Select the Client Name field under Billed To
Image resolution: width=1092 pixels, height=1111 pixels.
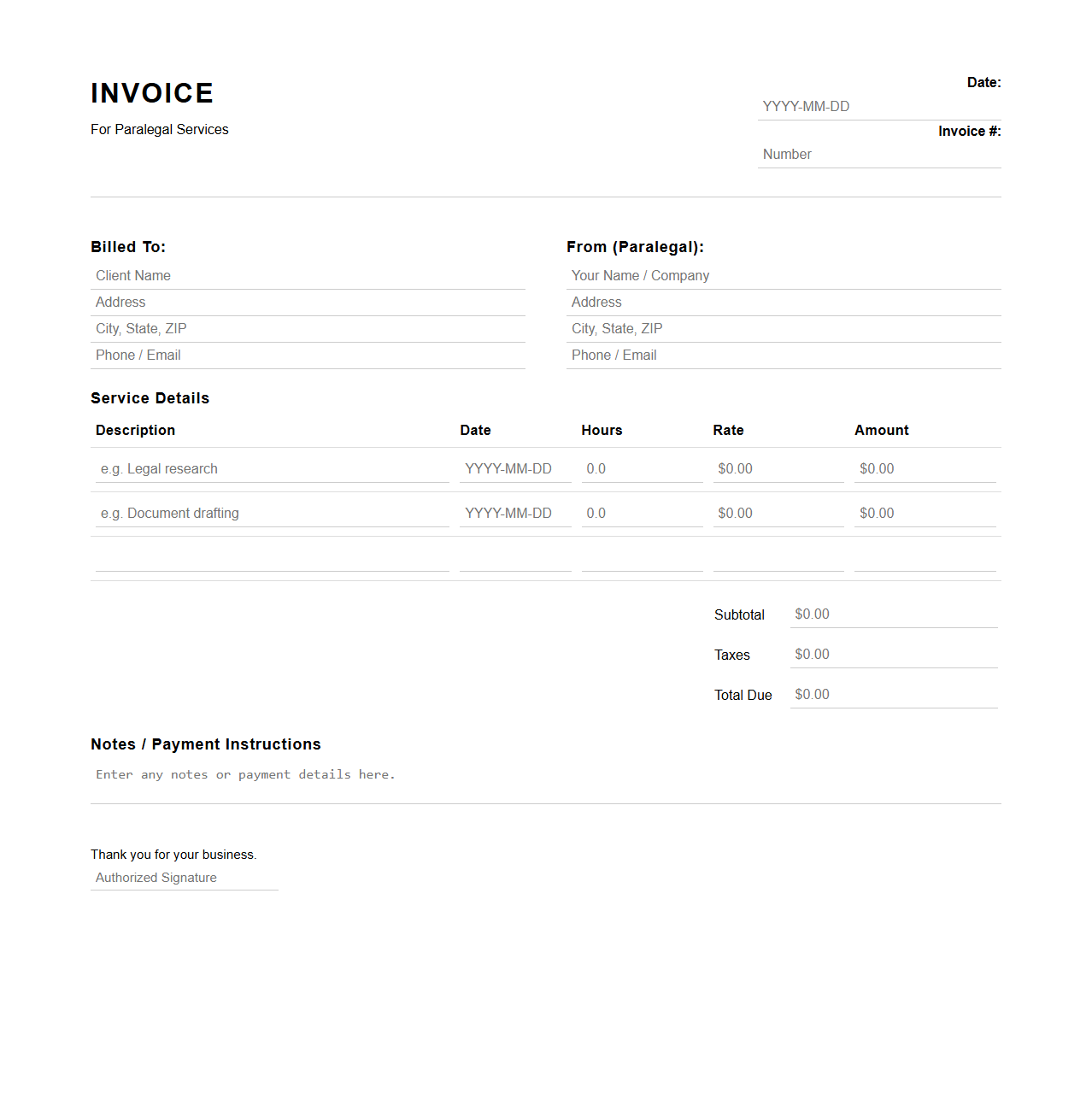pos(308,275)
